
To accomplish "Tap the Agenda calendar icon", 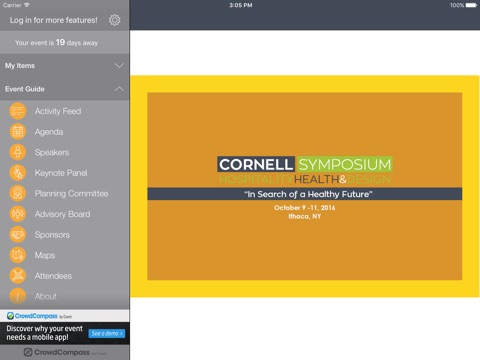I will click(18, 132).
